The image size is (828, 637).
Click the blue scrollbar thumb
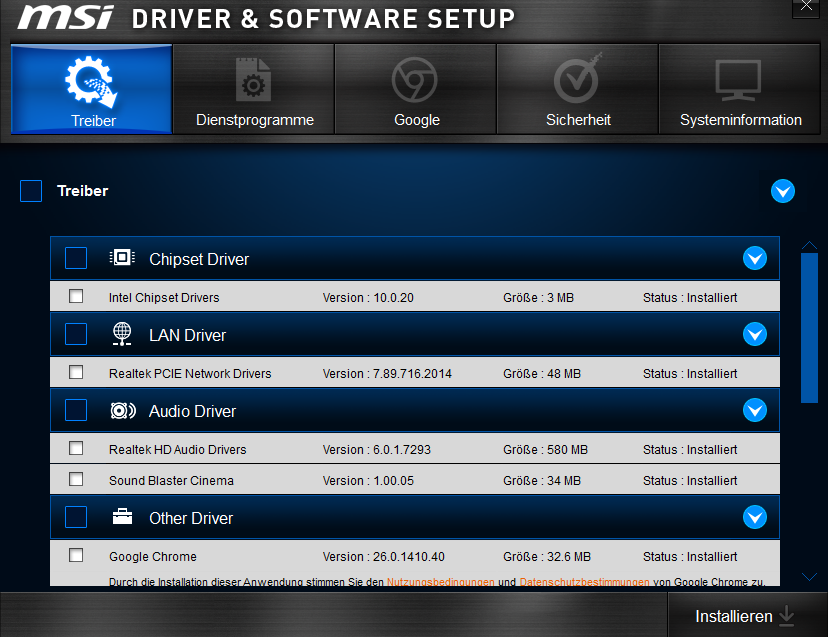809,327
